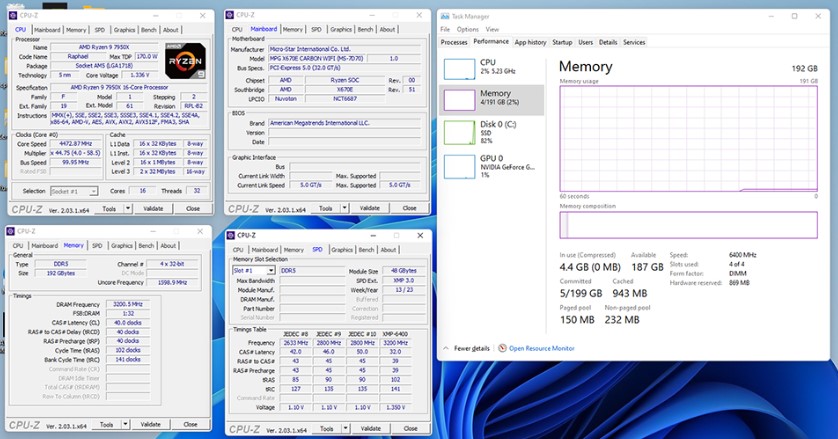Open the Socket #1 selection dropdown

point(74,190)
